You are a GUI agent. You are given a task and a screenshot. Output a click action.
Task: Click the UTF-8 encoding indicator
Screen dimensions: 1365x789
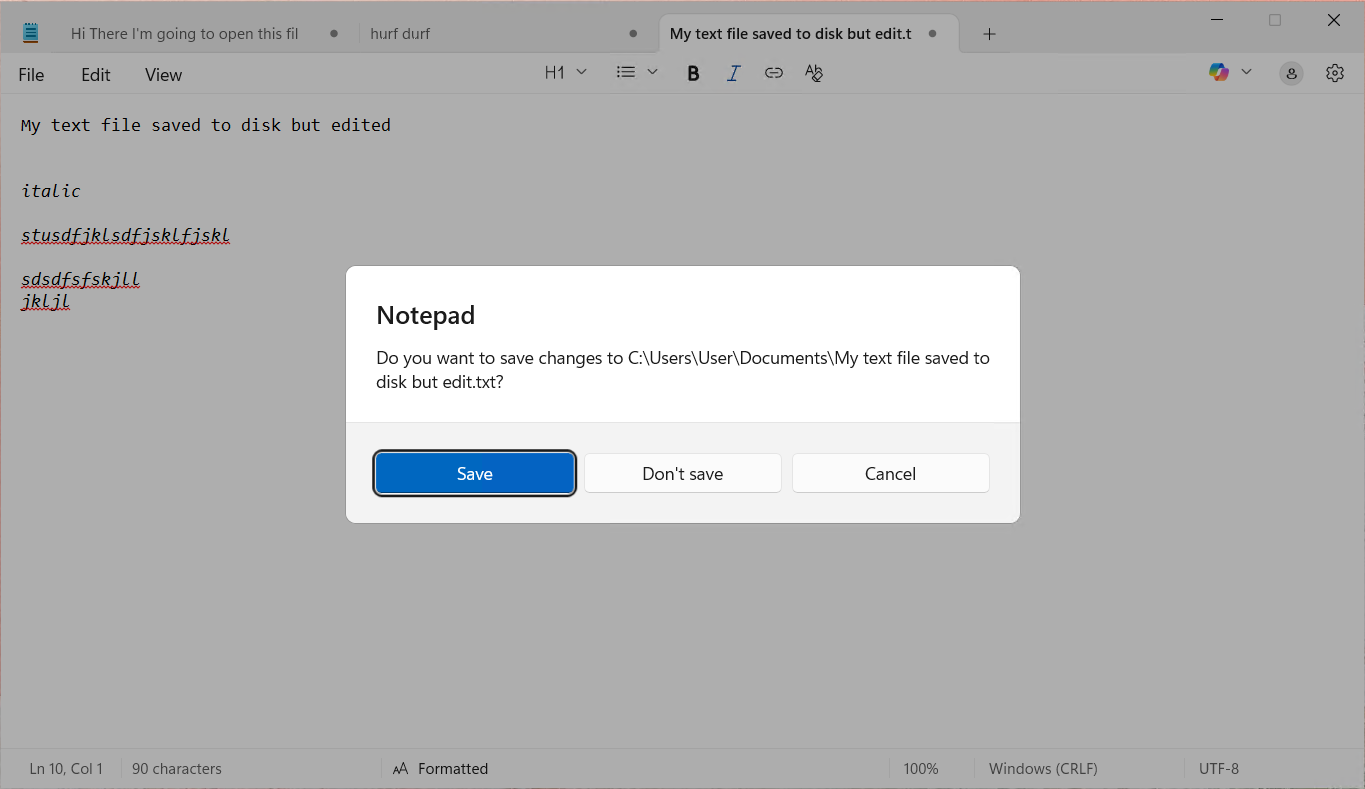1219,769
